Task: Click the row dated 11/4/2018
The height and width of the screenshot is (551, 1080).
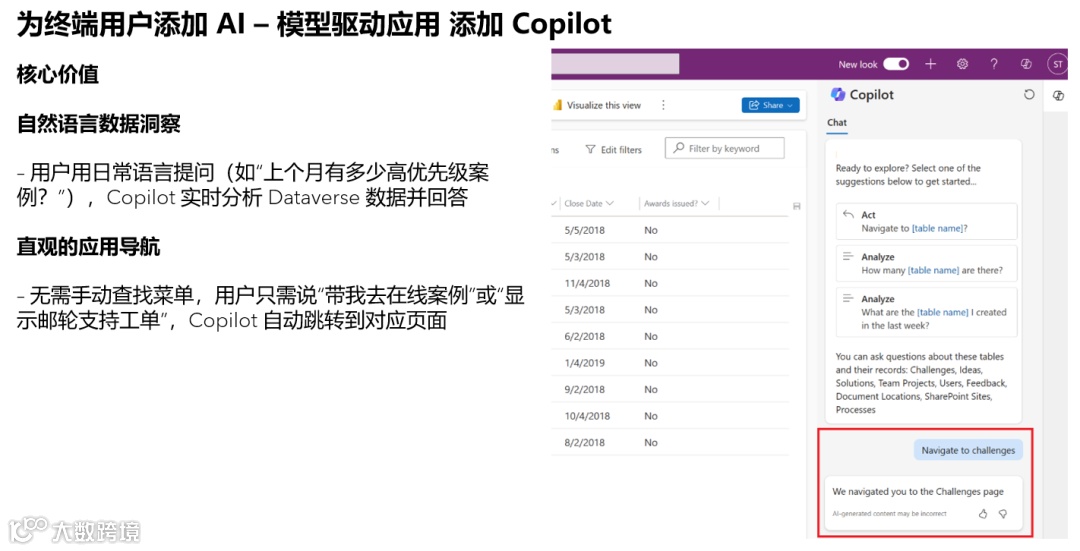Action: (669, 283)
